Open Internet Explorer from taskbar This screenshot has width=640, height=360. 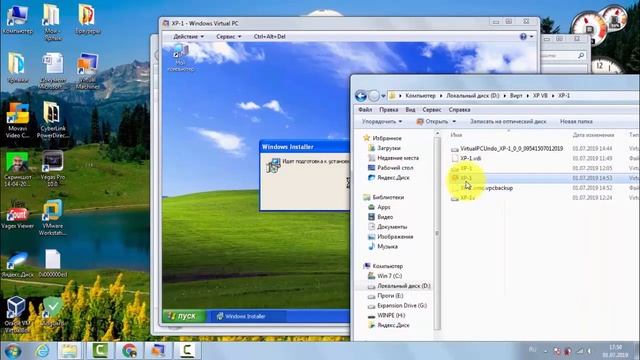42,351
